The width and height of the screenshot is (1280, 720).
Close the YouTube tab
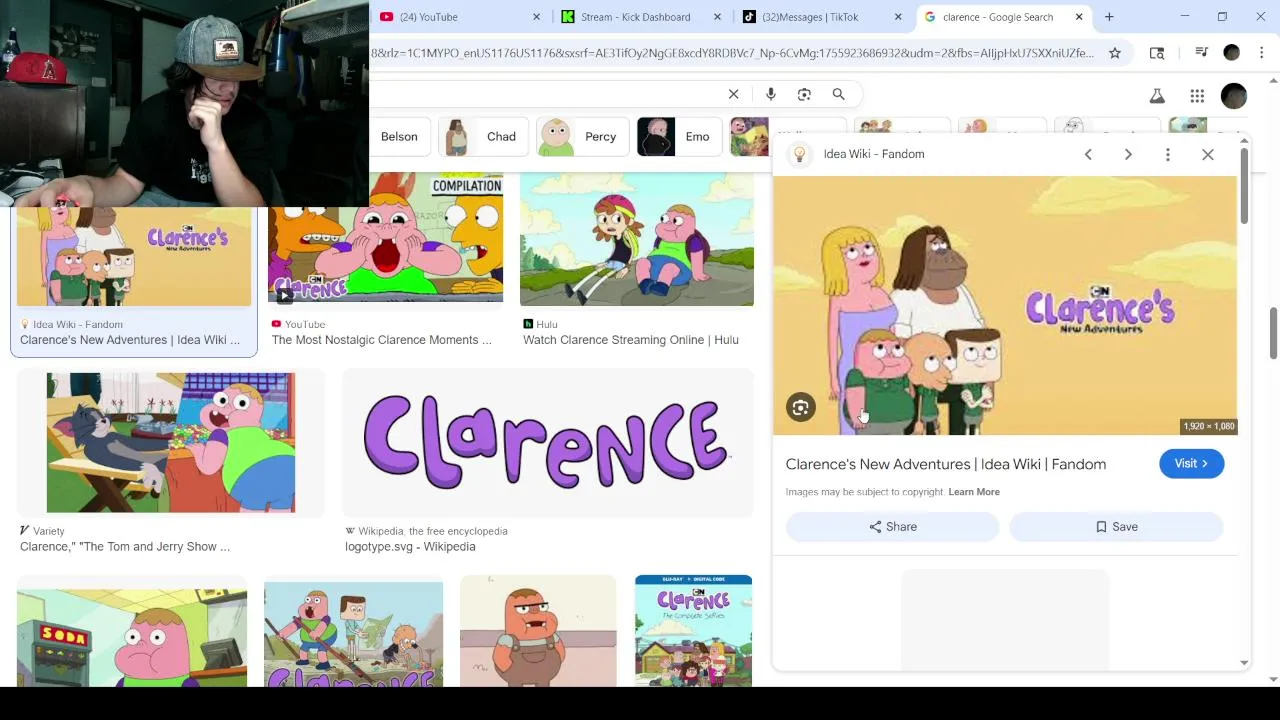click(536, 17)
